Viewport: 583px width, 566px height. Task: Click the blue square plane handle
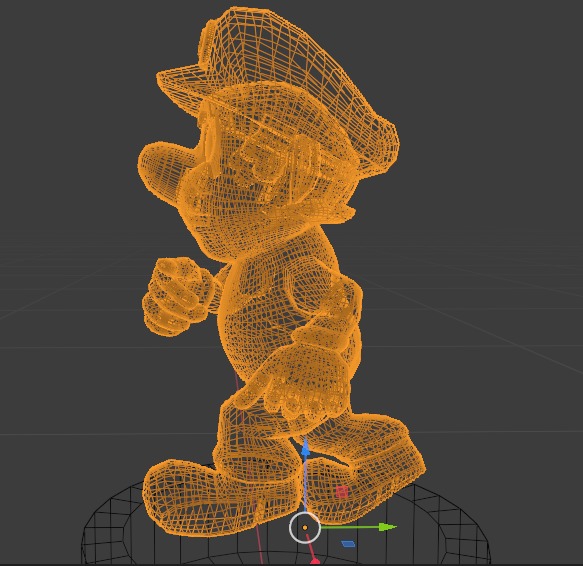tap(348, 544)
